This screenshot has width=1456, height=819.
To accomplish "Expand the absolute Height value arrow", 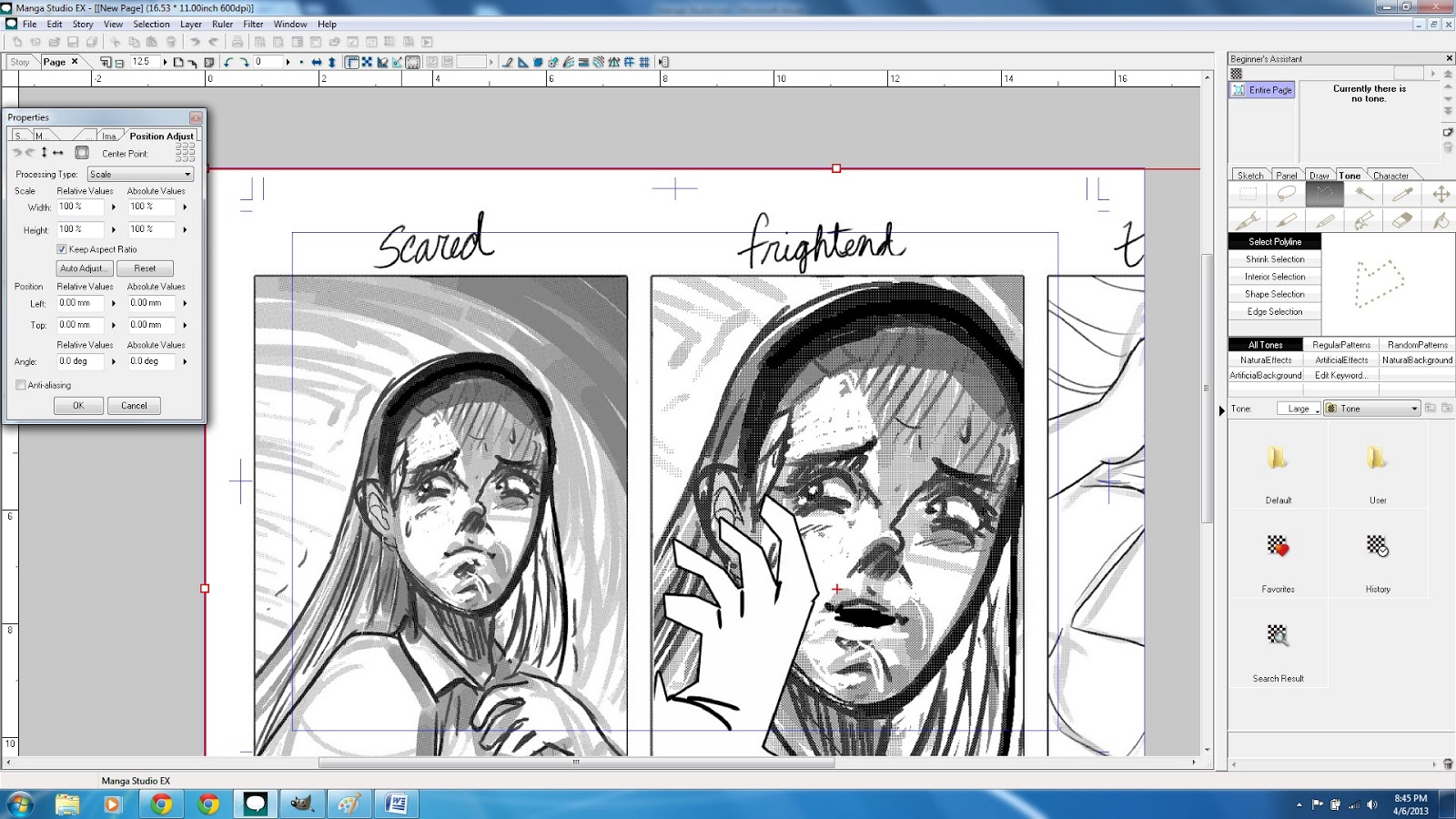I will point(185,229).
